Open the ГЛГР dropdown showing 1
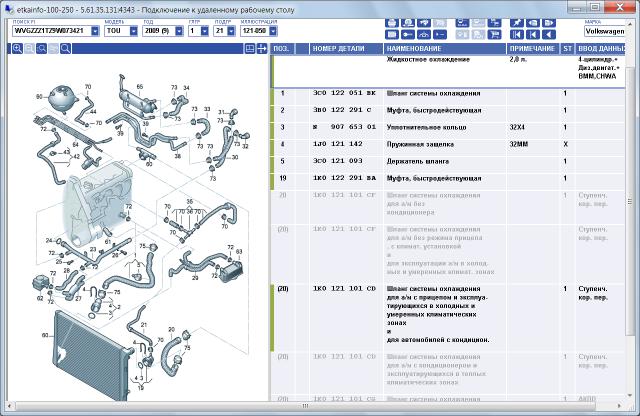 tap(204, 31)
